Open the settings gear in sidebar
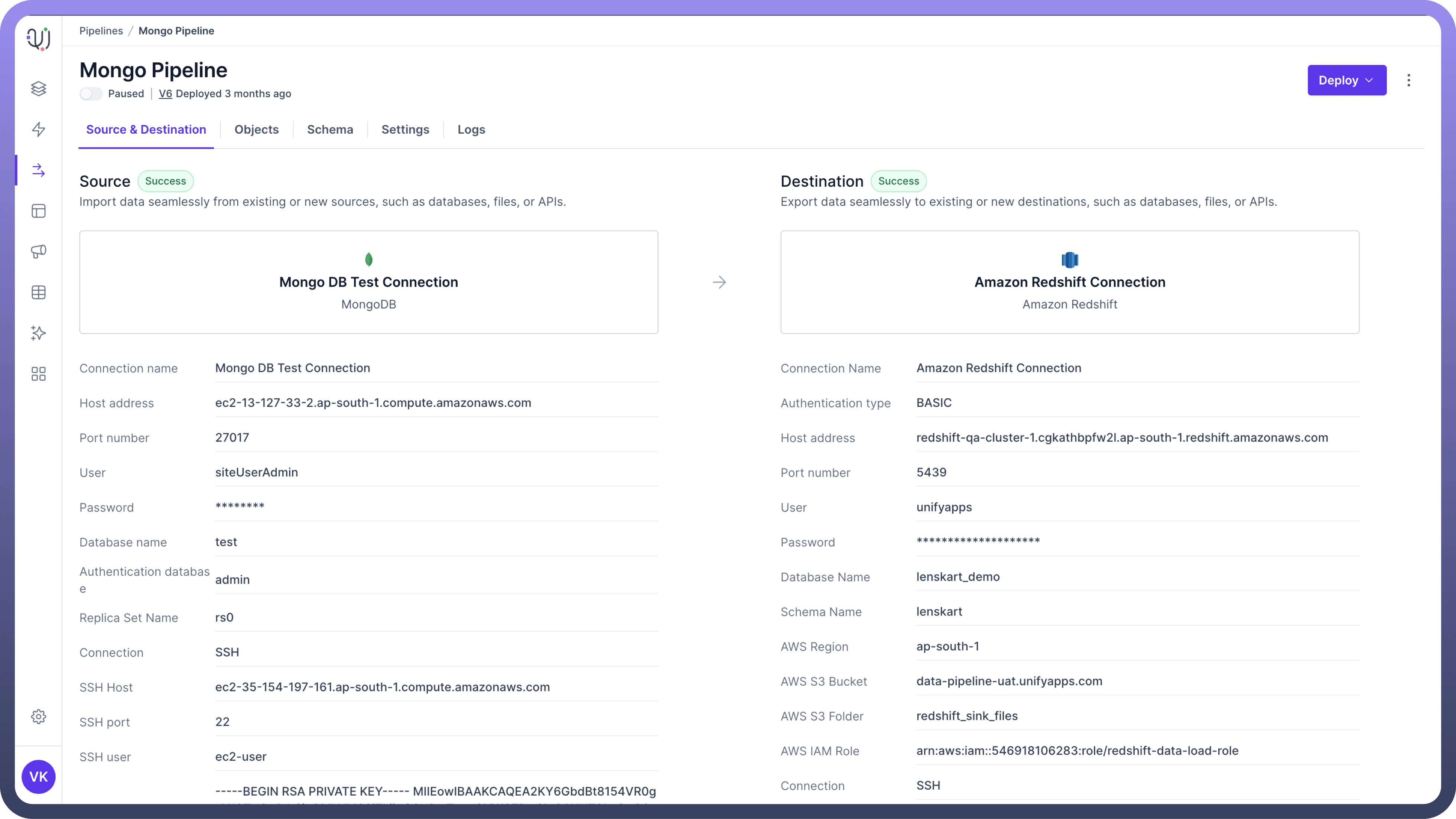 tap(38, 717)
